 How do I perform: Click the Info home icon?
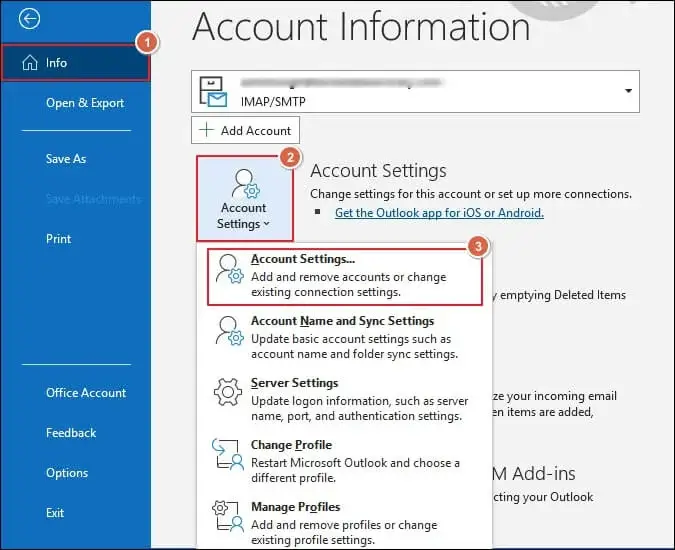(30, 63)
